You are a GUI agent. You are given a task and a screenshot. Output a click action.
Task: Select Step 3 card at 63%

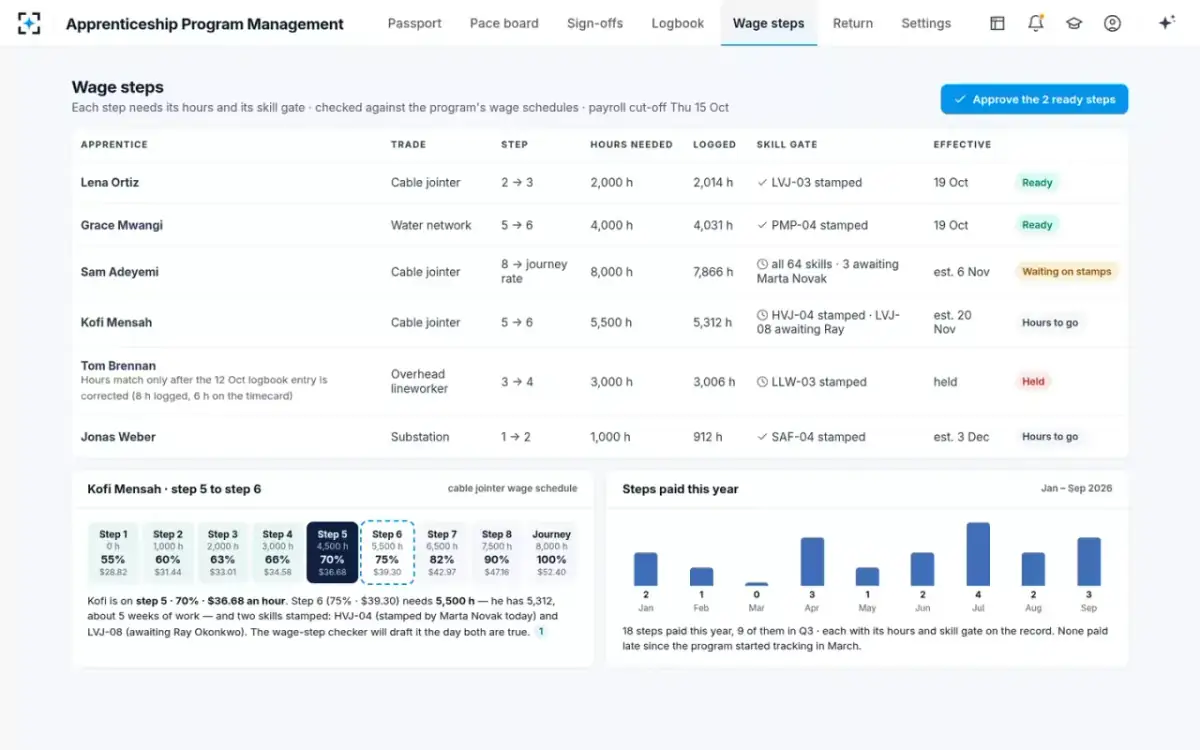pyautogui.click(x=223, y=553)
